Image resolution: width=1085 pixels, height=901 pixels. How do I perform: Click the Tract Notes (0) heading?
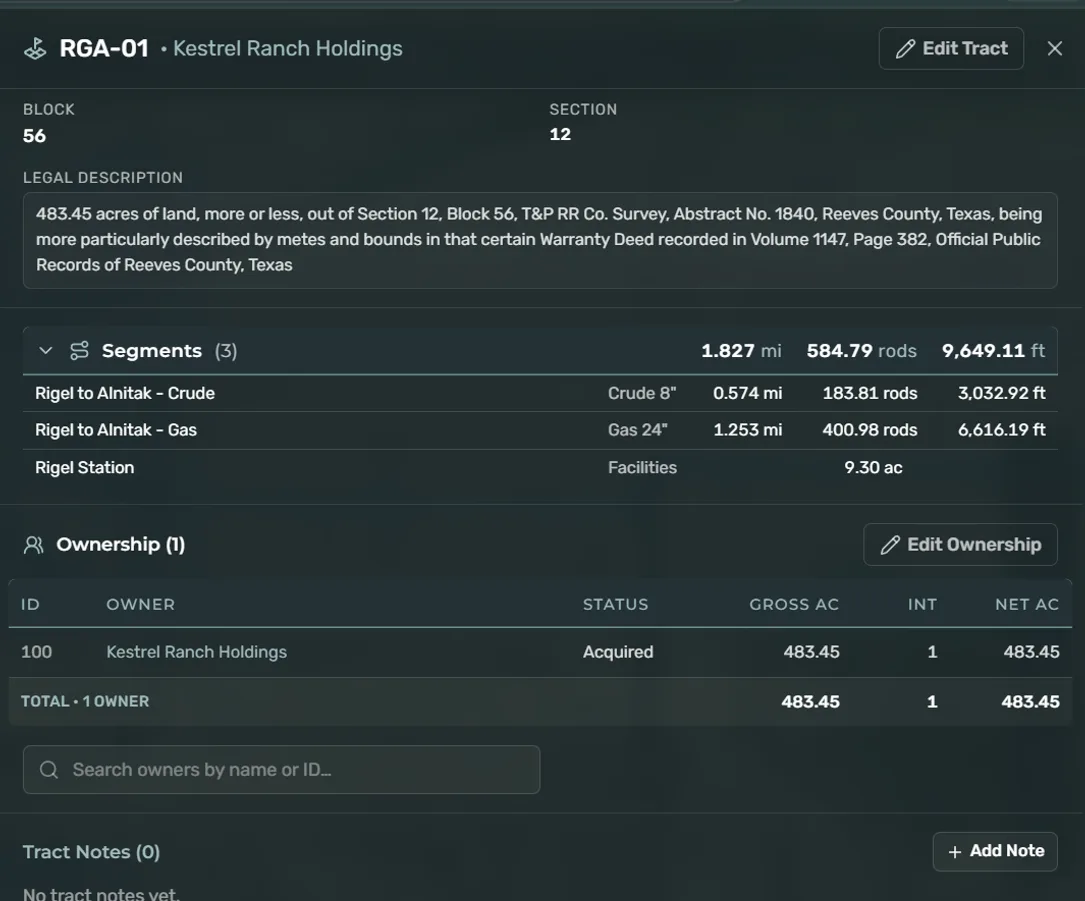coord(91,852)
